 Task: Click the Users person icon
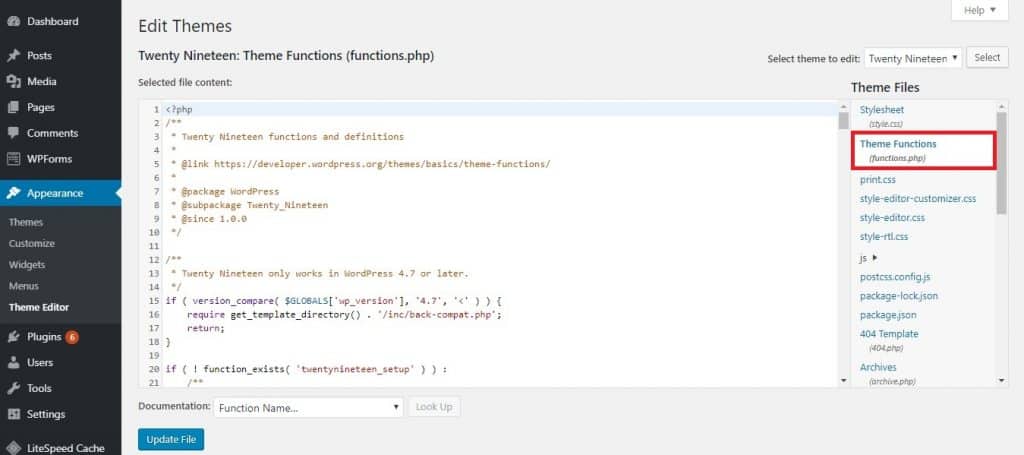(x=13, y=363)
